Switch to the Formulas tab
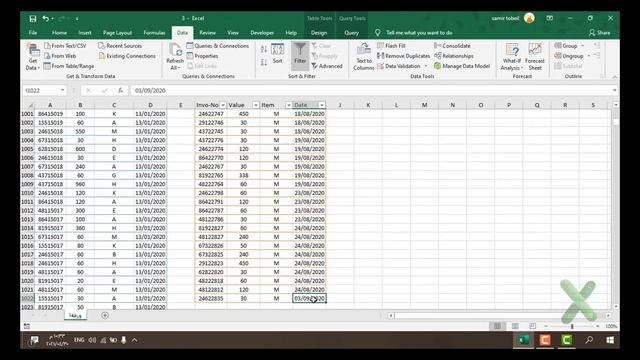640x360 pixels. coord(154,33)
